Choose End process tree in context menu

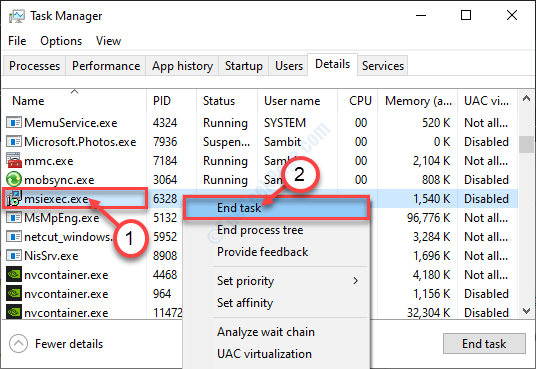[276, 230]
